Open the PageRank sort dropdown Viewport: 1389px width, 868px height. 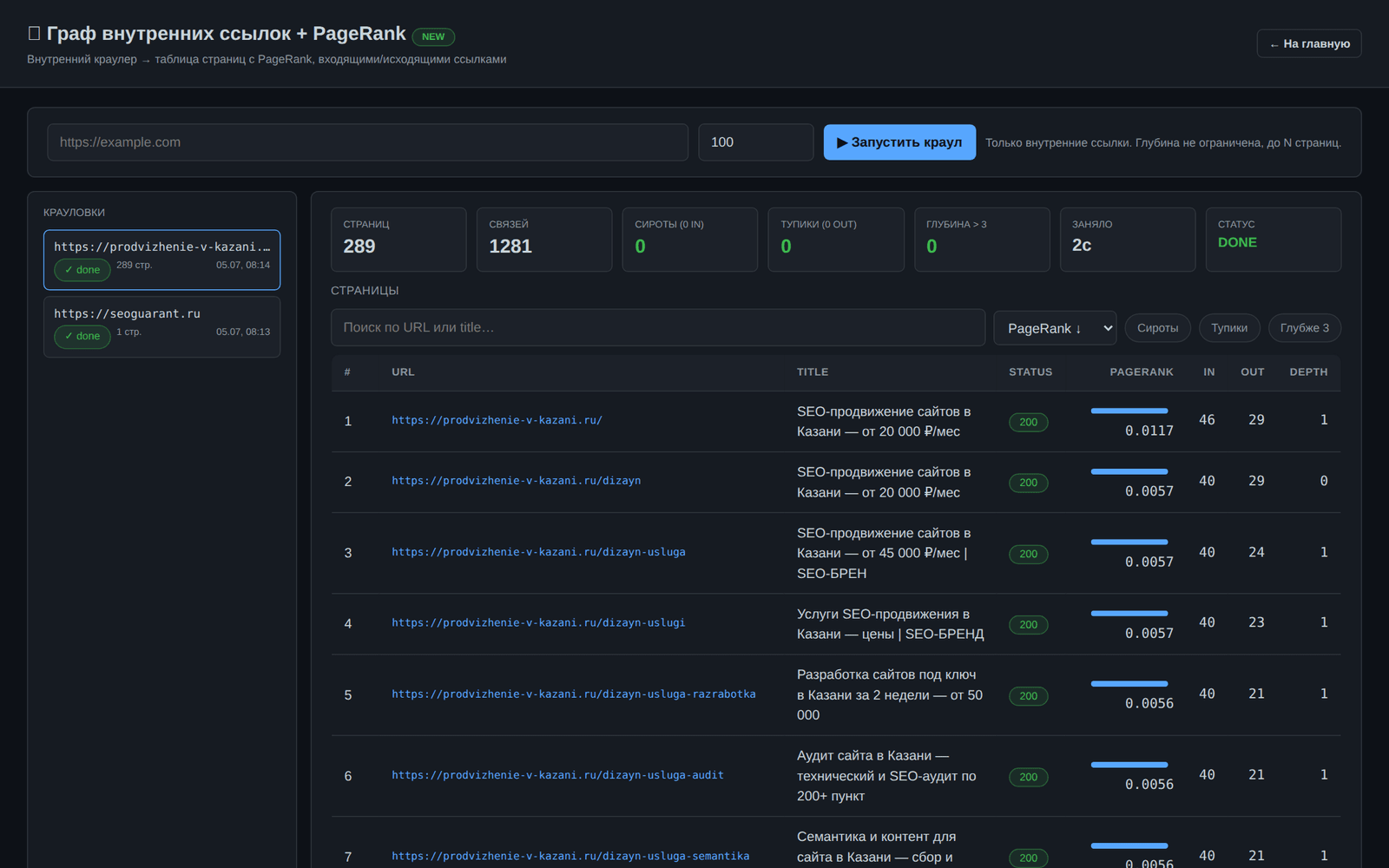pyautogui.click(x=1055, y=328)
